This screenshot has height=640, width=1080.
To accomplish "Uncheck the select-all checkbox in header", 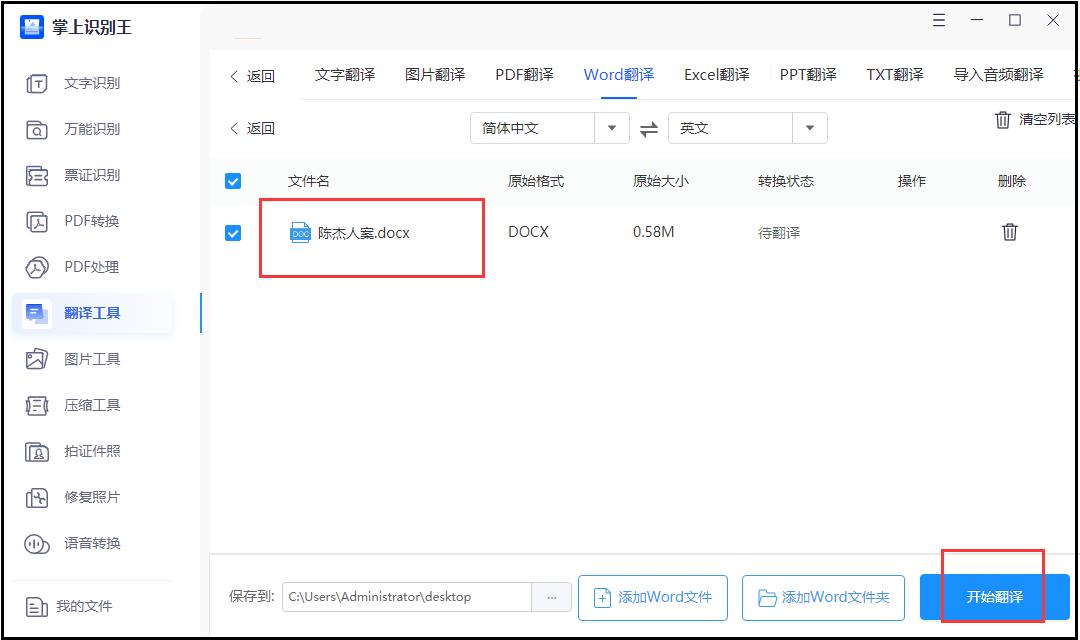I will (232, 181).
